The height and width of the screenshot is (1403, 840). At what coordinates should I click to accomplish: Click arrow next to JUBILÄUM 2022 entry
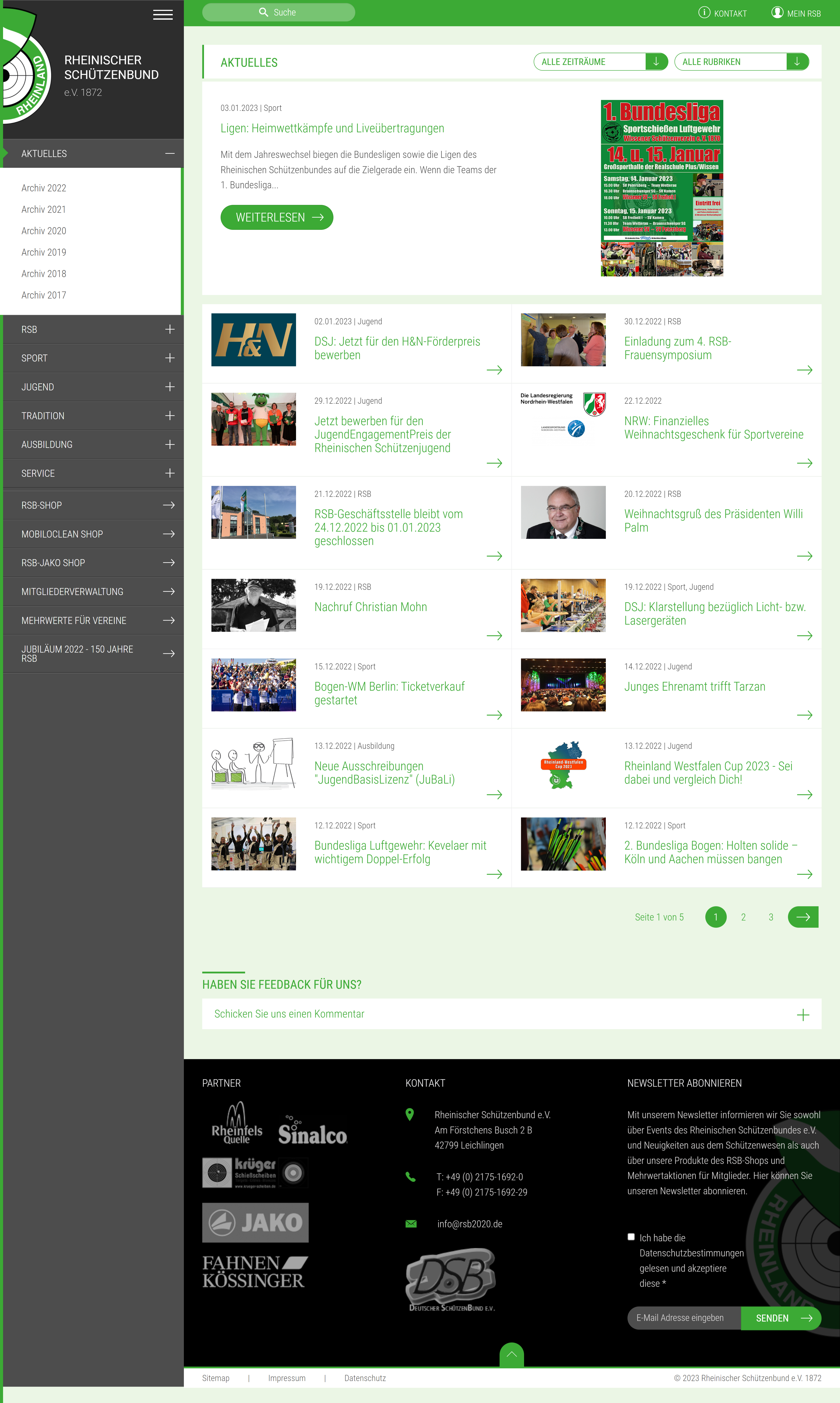pyautogui.click(x=169, y=653)
